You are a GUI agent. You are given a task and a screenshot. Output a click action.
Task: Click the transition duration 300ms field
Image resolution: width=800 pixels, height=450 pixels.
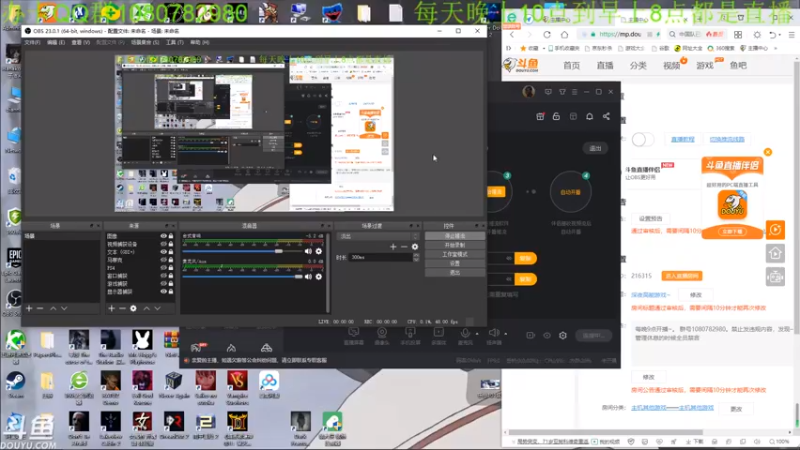381,258
